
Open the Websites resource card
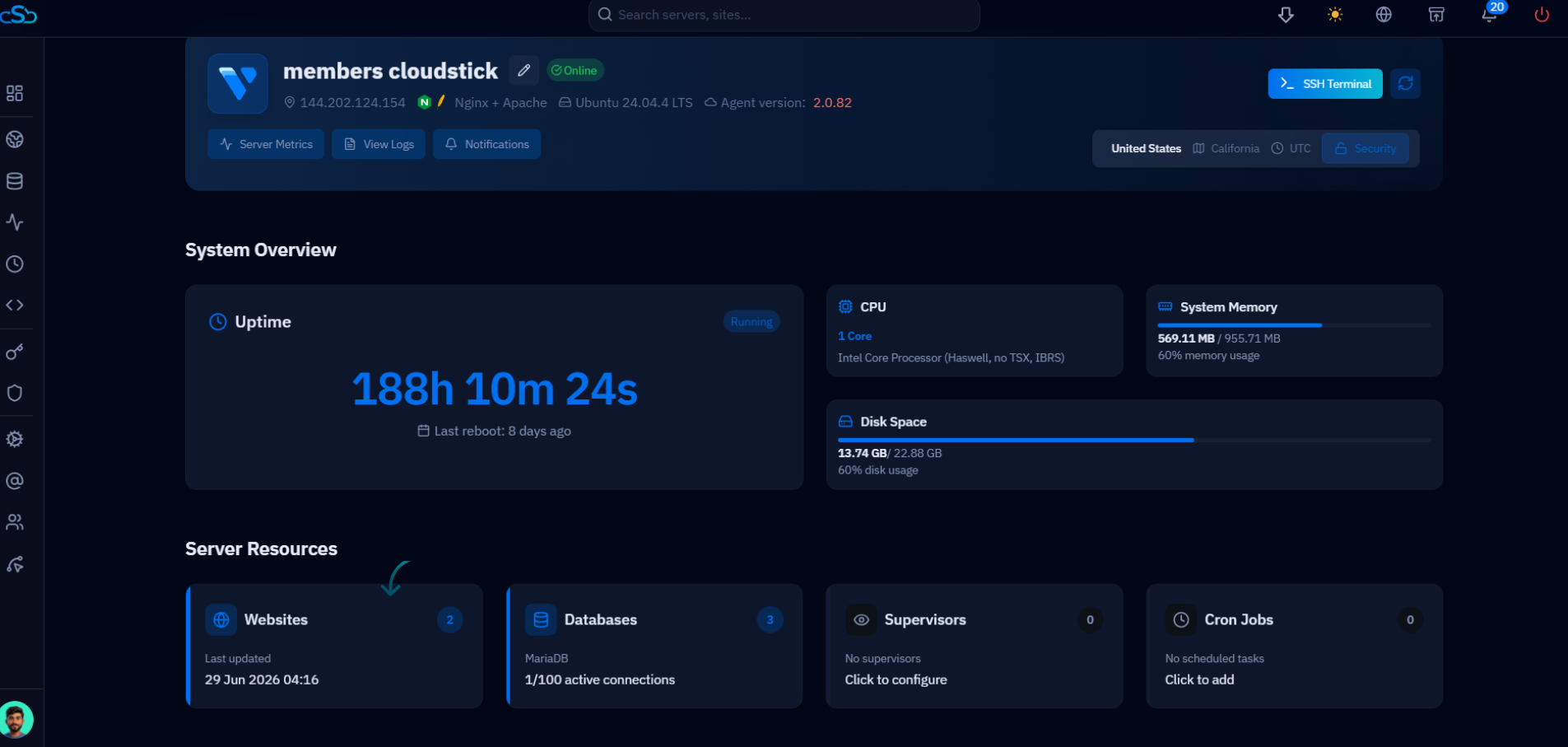[x=334, y=646]
